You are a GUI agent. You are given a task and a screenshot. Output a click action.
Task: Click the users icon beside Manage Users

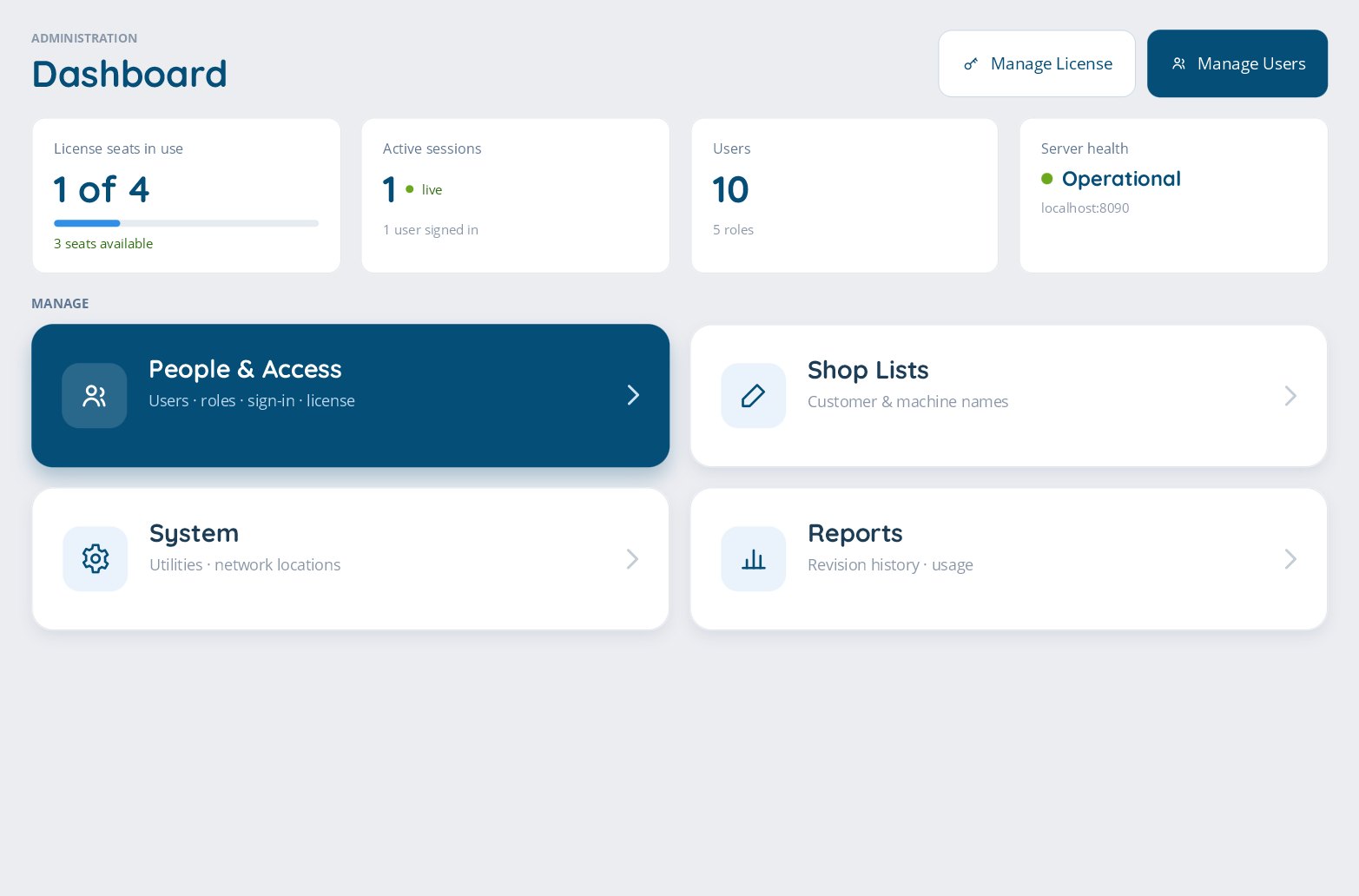(x=1178, y=63)
